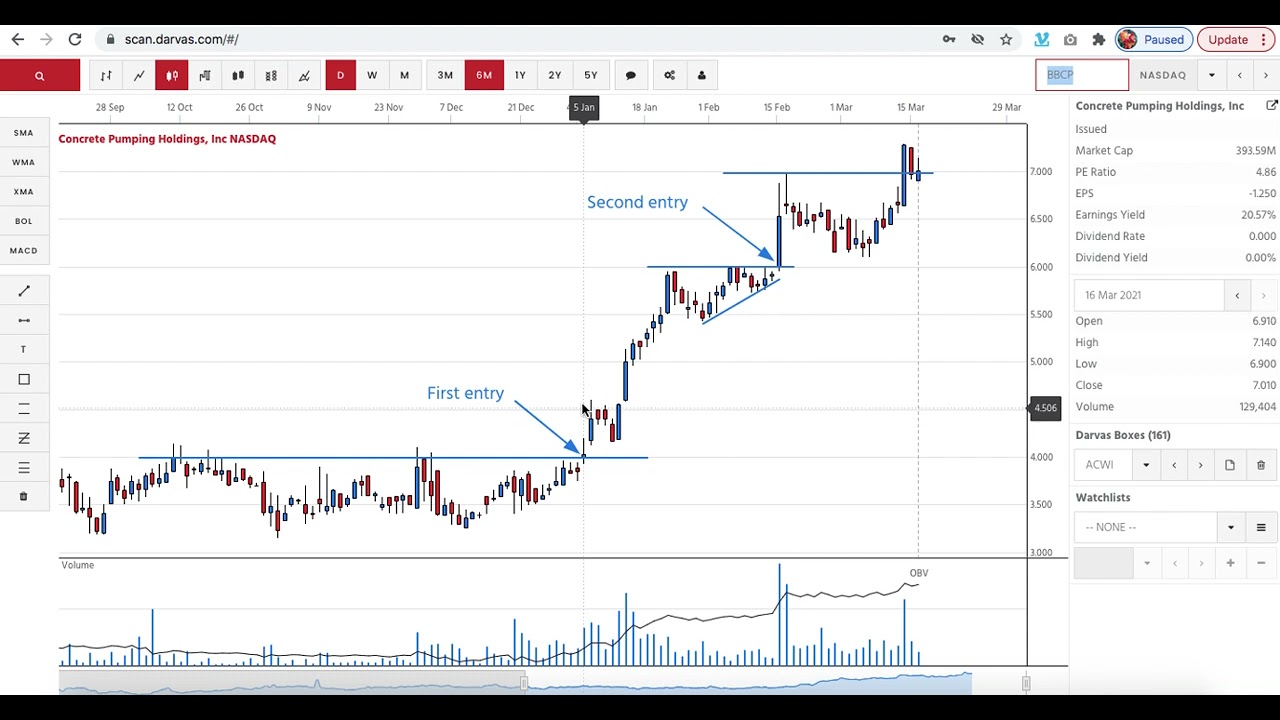1280x720 pixels.
Task: Click the 5 Jan date marker on axis
Action: (584, 107)
